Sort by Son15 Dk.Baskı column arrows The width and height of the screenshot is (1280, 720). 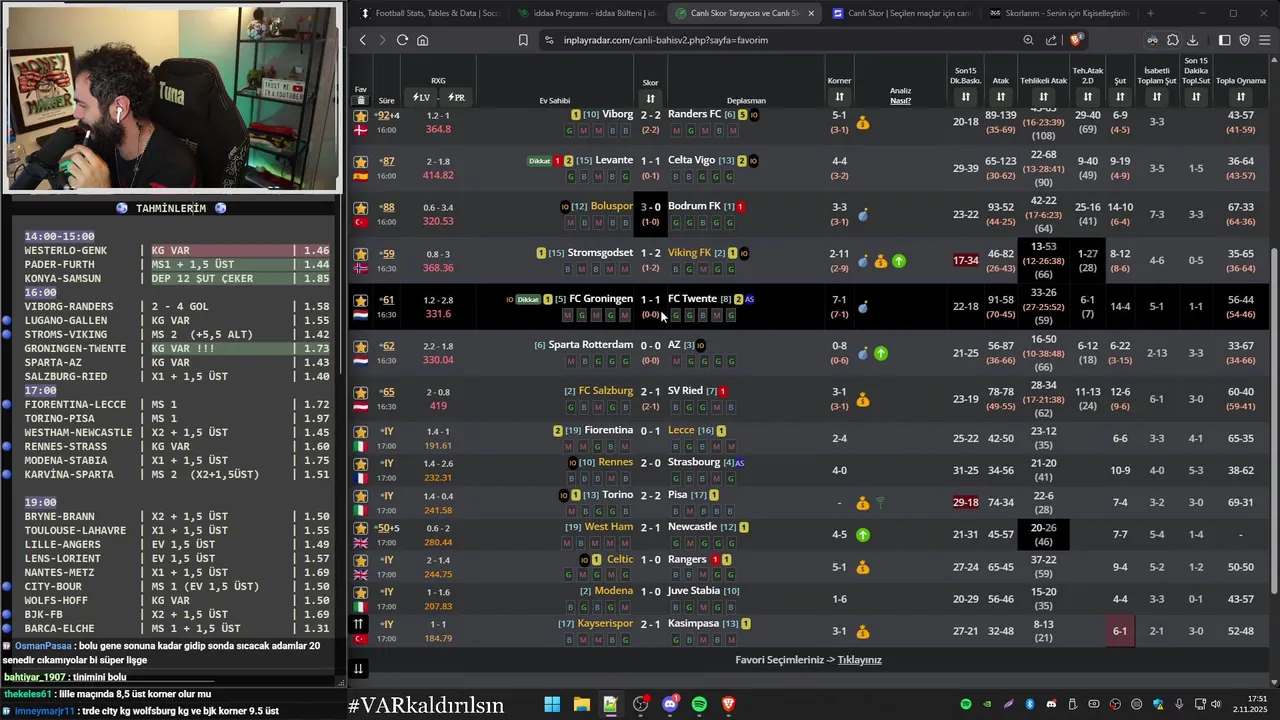coord(965,97)
